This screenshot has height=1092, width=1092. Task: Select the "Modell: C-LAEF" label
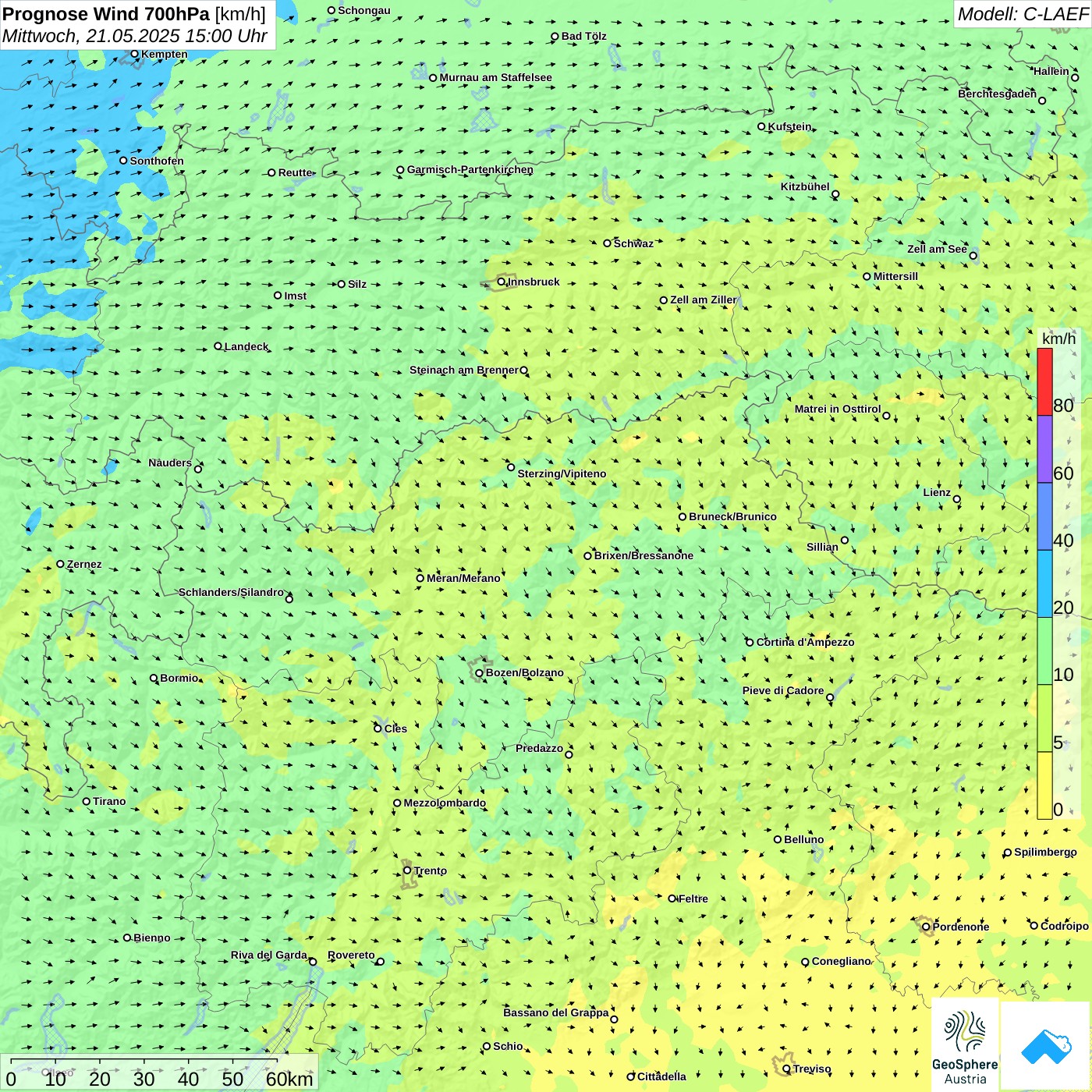(1023, 14)
